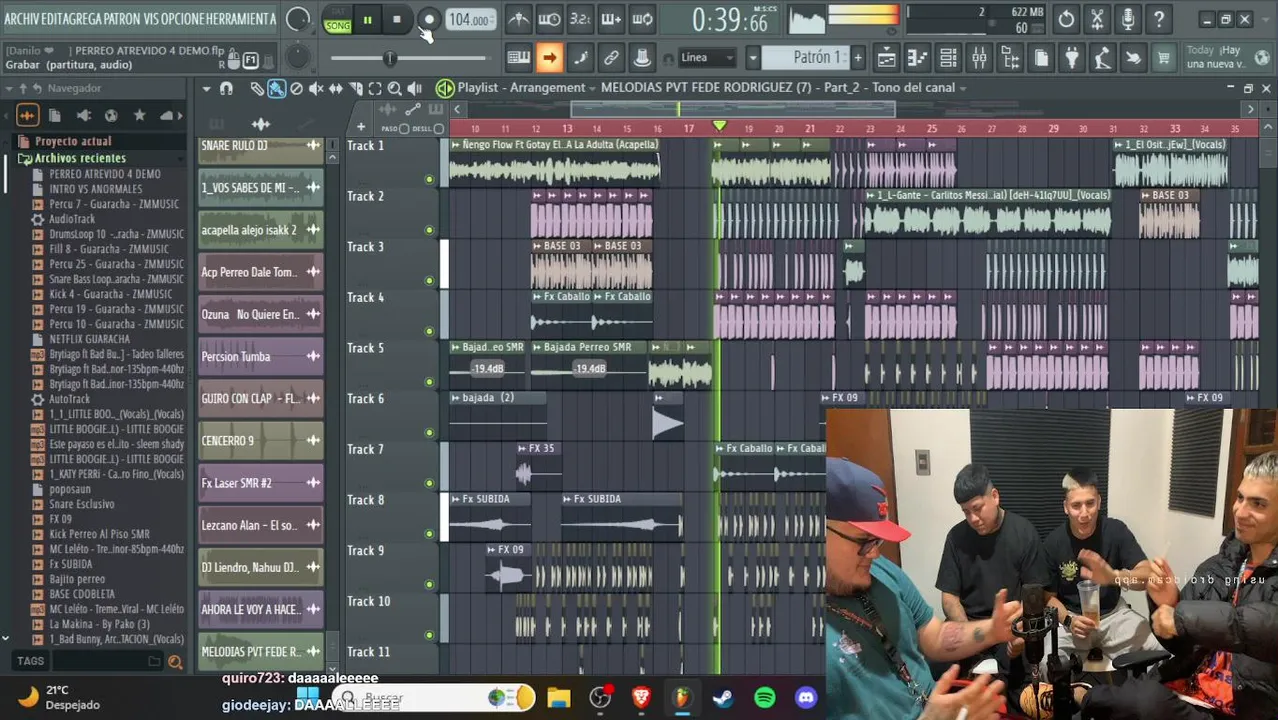Open the Línea snap dropdown

[708, 58]
